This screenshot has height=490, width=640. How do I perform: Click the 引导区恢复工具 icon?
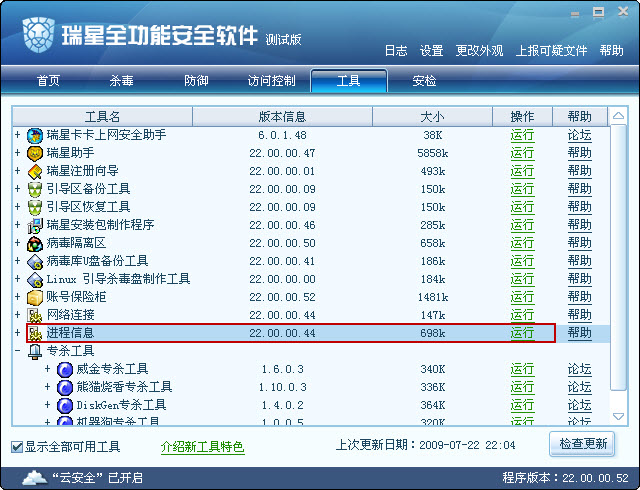coord(35,207)
